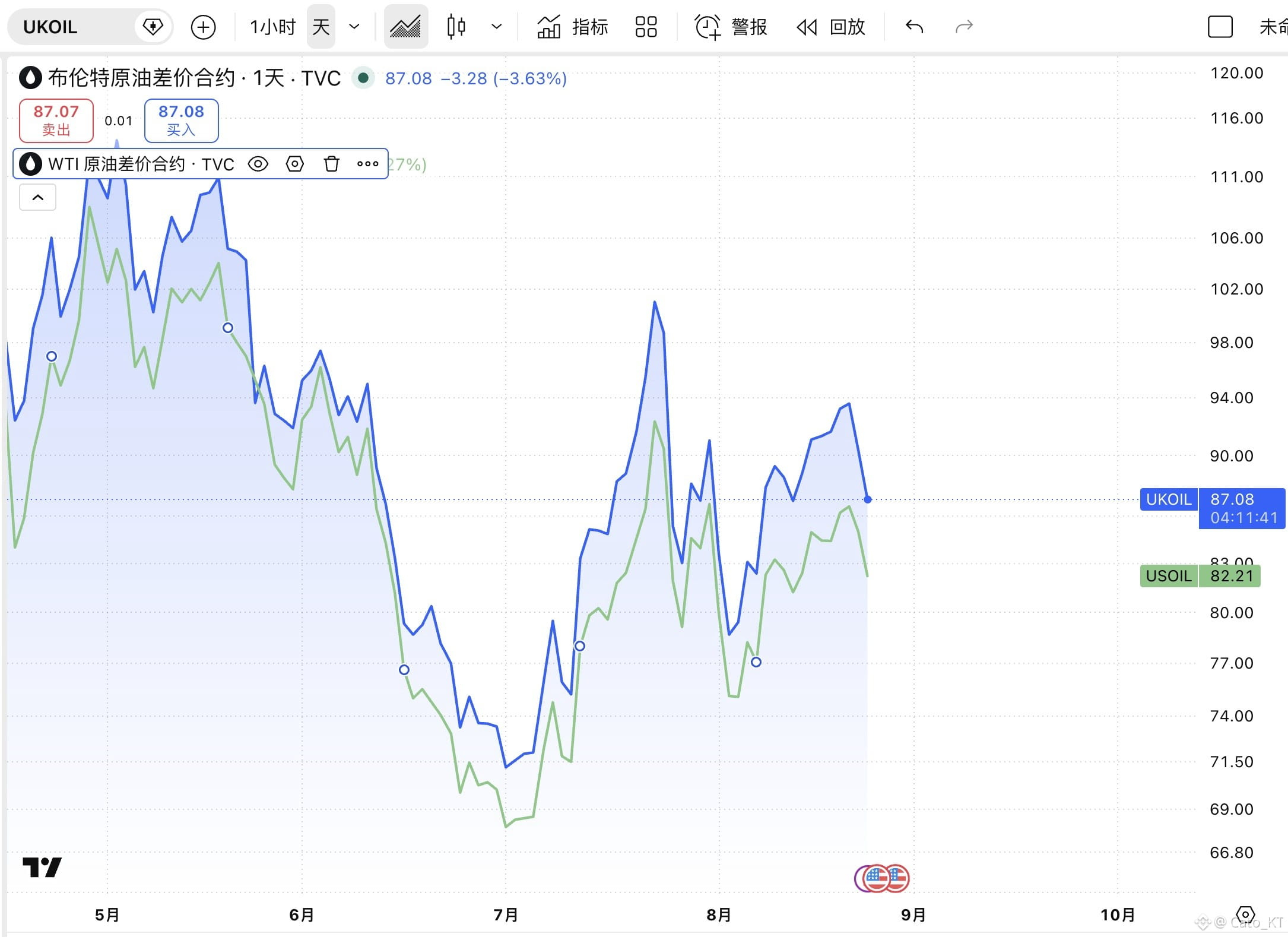Click the UKOIL price axis label
Screen dimensions: 1288x937
pos(1169,499)
